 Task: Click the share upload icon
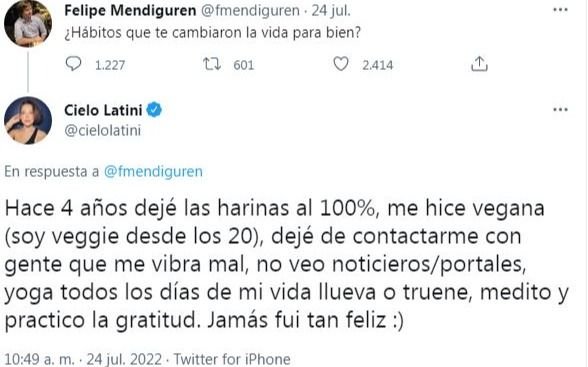point(479,64)
